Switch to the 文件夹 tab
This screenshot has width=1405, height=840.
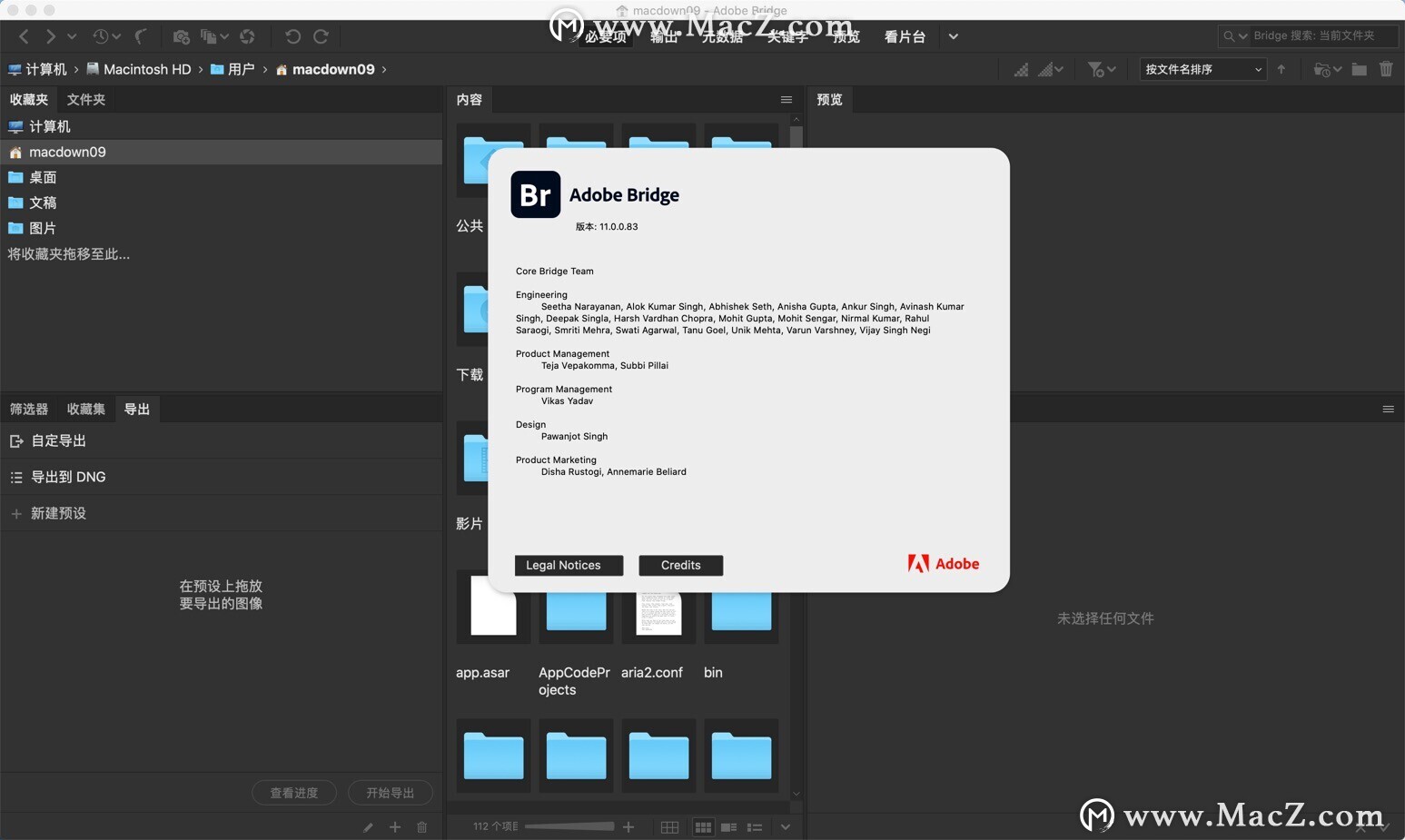[86, 99]
